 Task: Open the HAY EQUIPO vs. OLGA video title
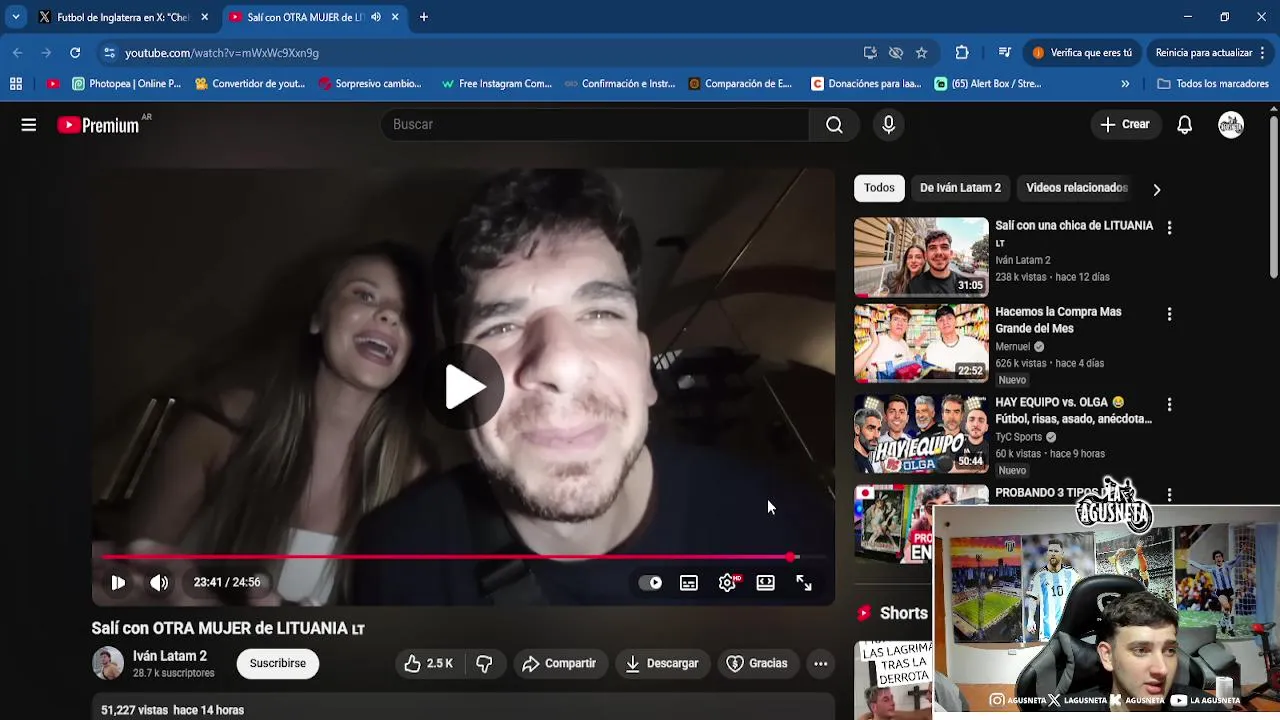pyautogui.click(x=1074, y=411)
